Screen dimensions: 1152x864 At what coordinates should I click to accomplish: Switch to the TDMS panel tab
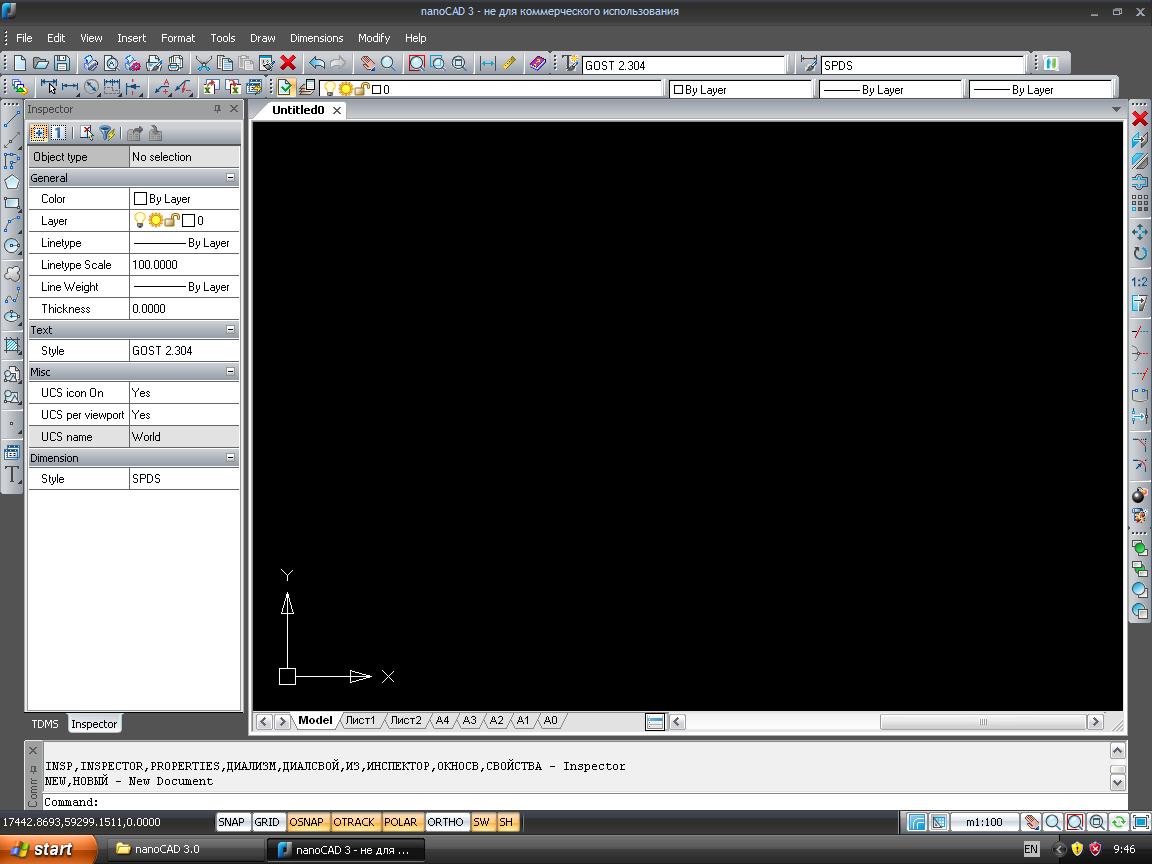click(45, 724)
